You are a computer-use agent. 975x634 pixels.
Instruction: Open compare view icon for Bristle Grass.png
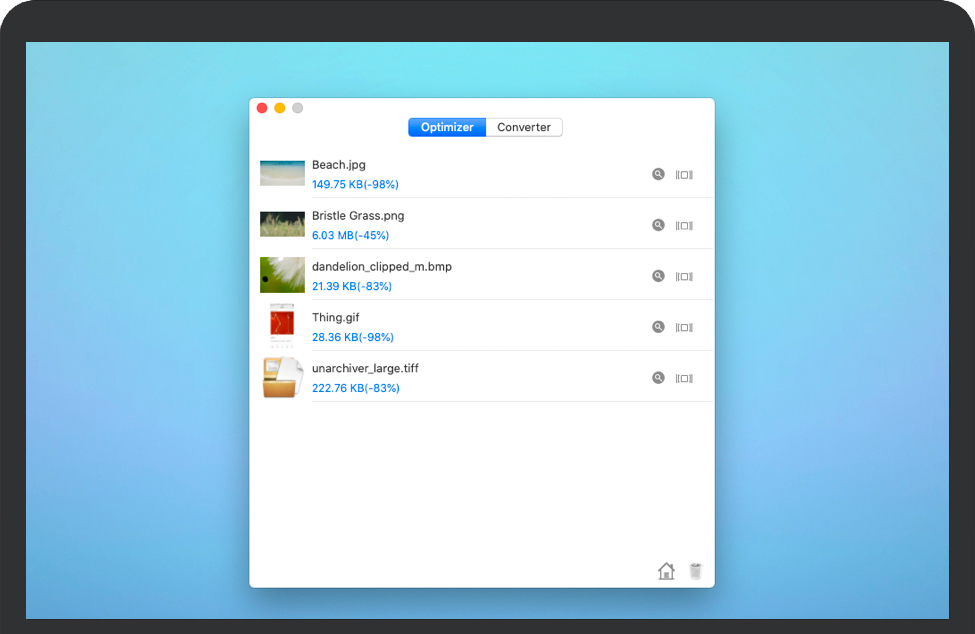tap(684, 226)
